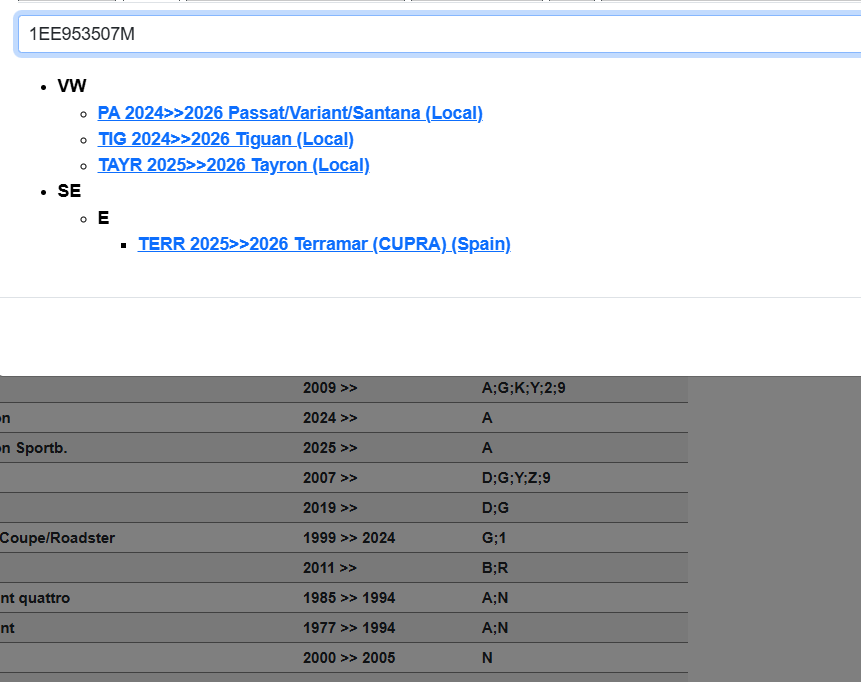Select the D;G;Y;Z;9 code cell
Viewport: 861px width, 682px height.
click(x=516, y=478)
